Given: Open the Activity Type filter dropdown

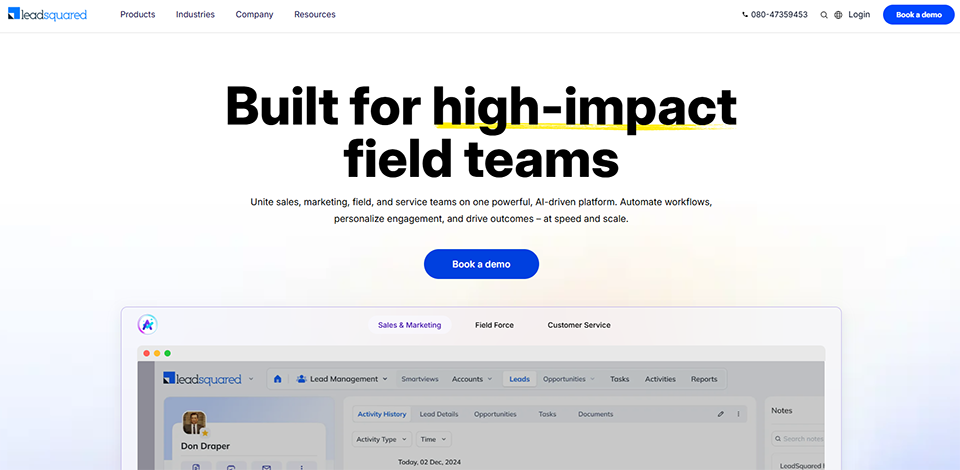Looking at the screenshot, I should (x=382, y=439).
